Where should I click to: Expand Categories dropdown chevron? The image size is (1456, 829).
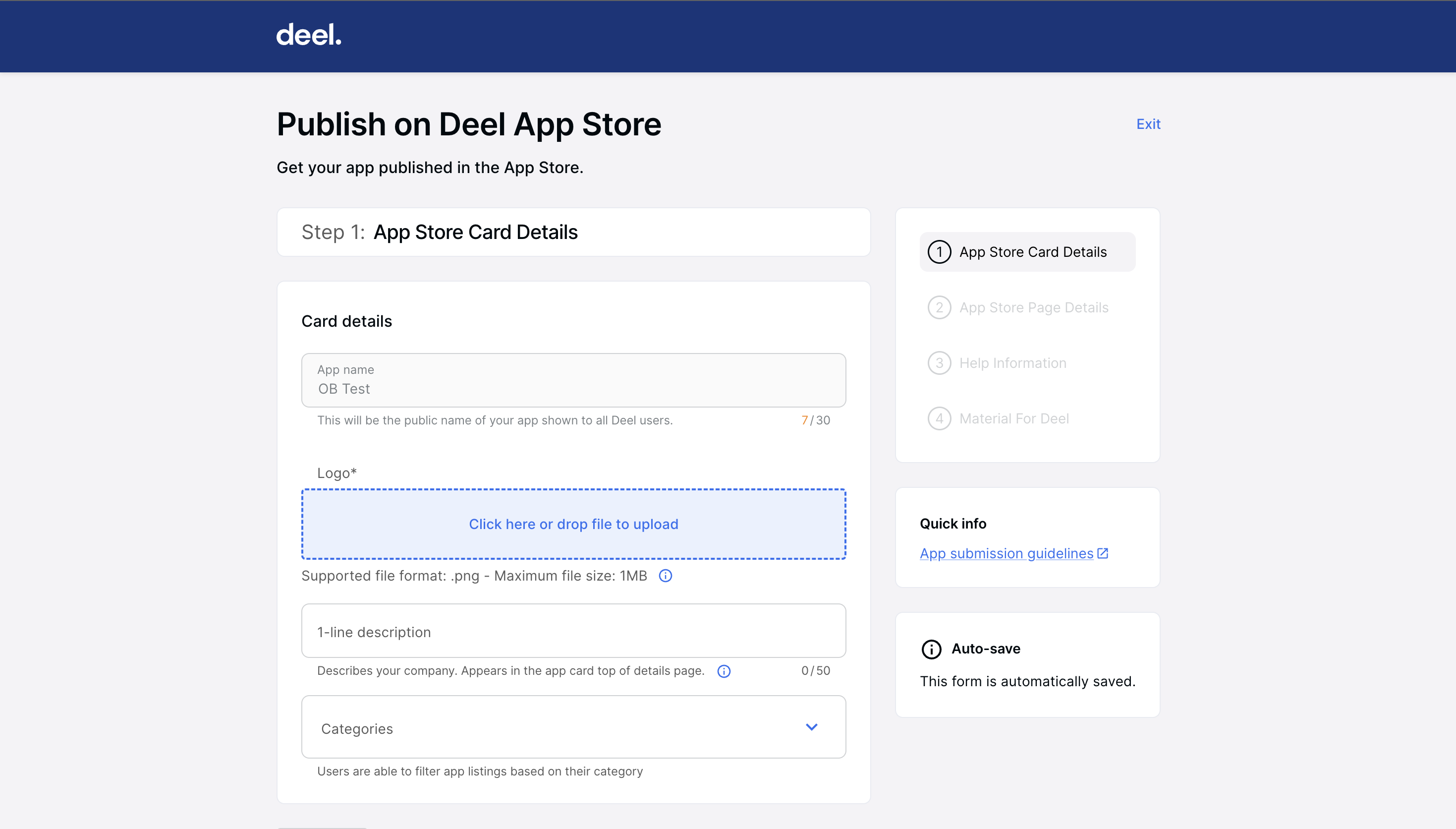click(x=812, y=727)
